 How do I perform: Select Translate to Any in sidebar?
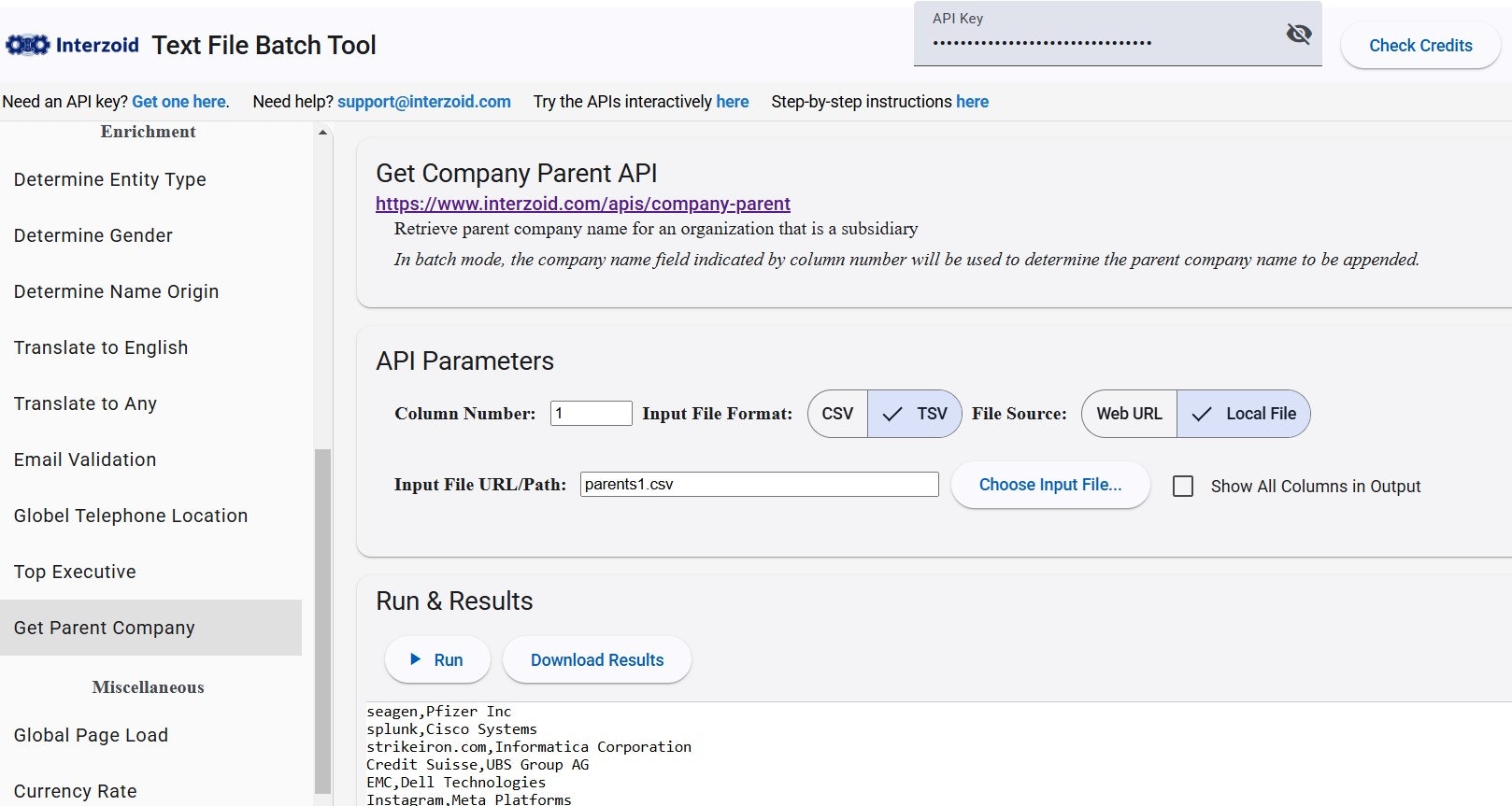pos(150,403)
